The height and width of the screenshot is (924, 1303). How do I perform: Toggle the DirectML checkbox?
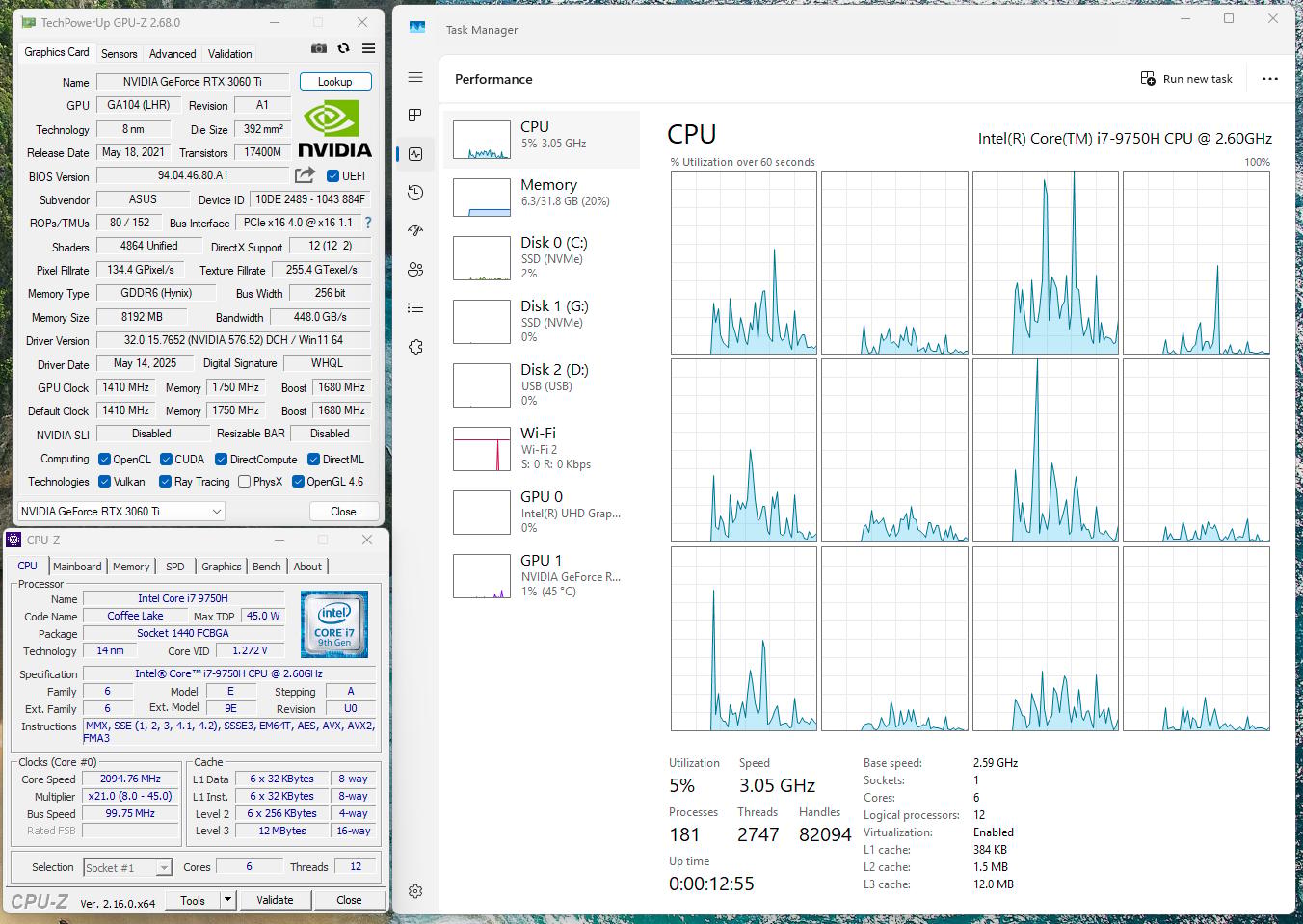(313, 460)
